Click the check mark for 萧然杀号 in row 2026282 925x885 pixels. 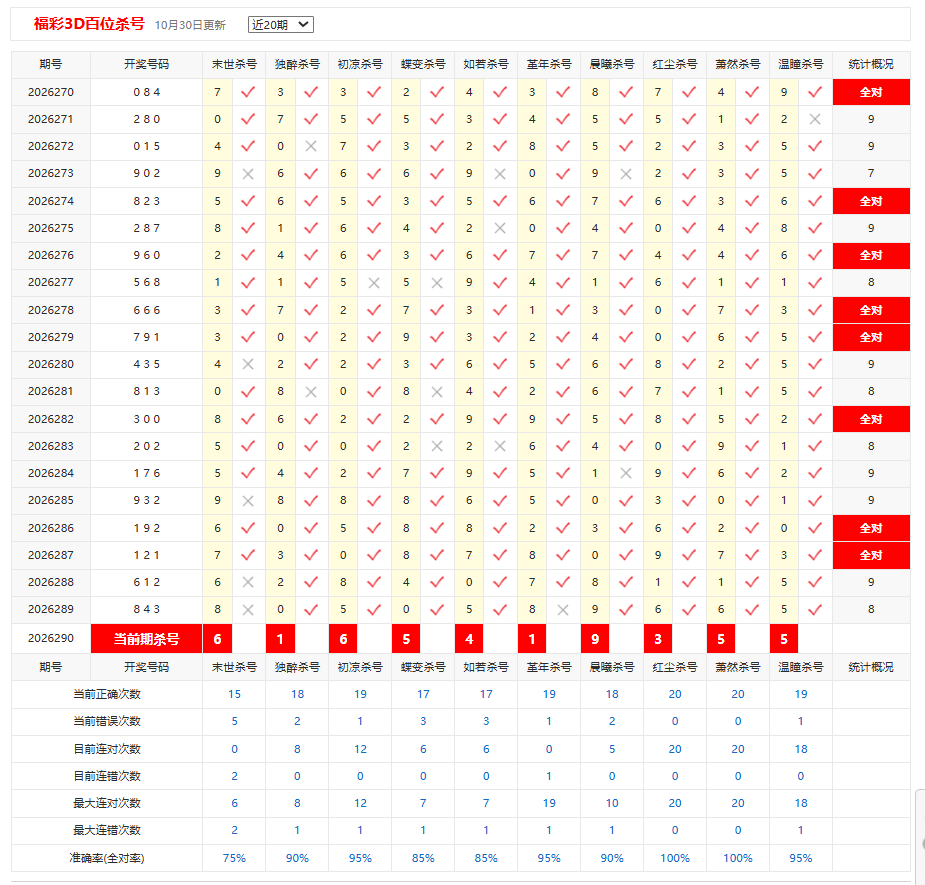752,419
